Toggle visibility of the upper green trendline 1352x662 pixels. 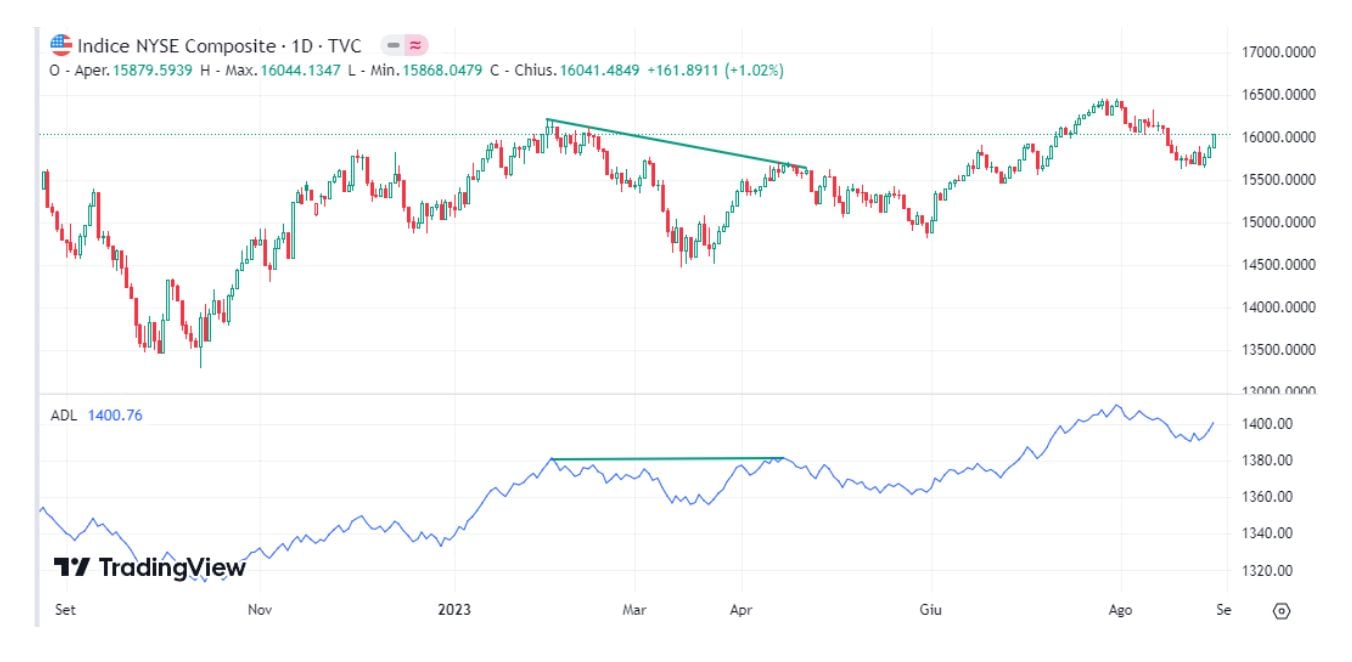coord(680,142)
